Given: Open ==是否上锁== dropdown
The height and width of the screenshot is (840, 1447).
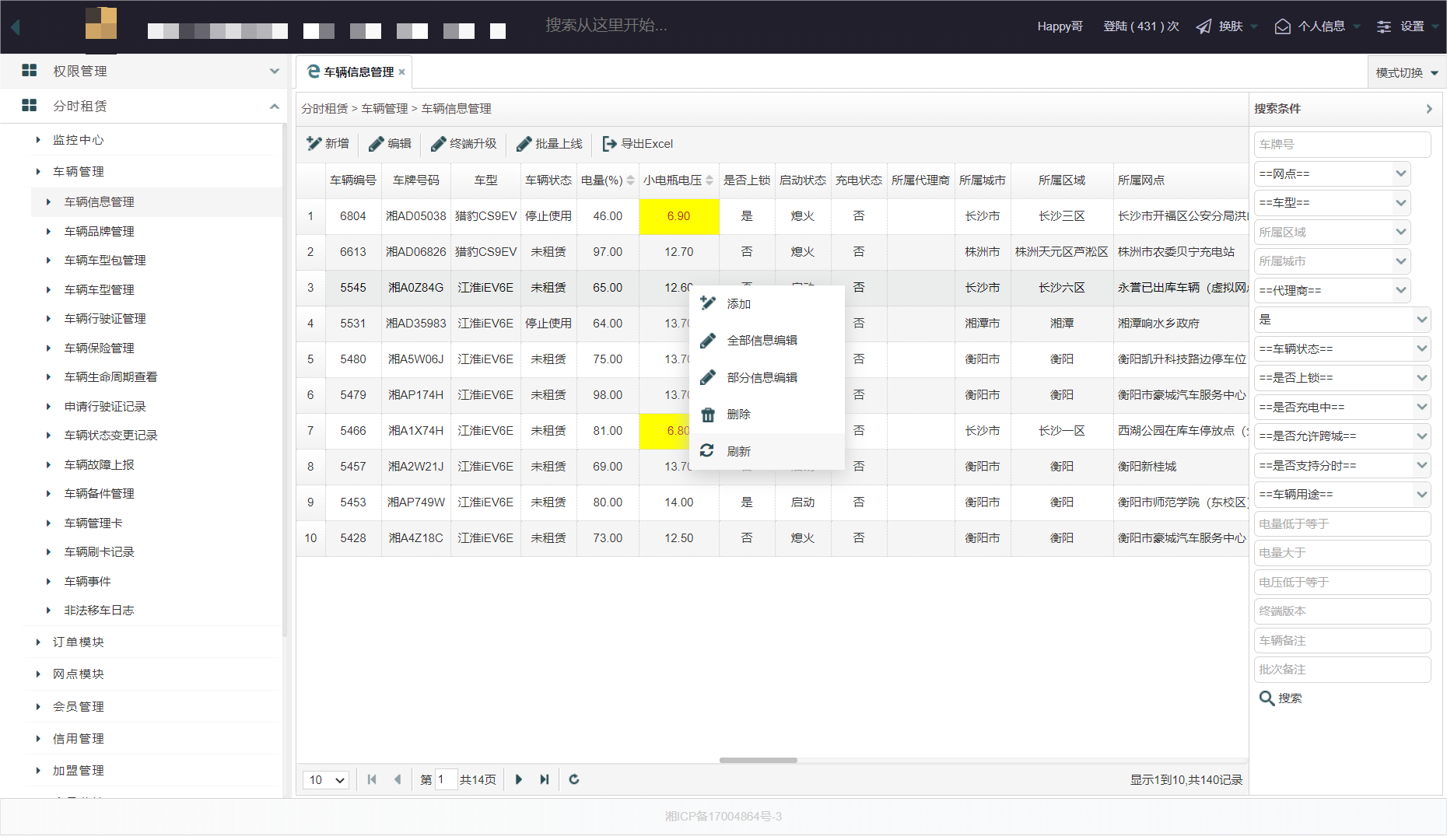Looking at the screenshot, I should (1343, 378).
